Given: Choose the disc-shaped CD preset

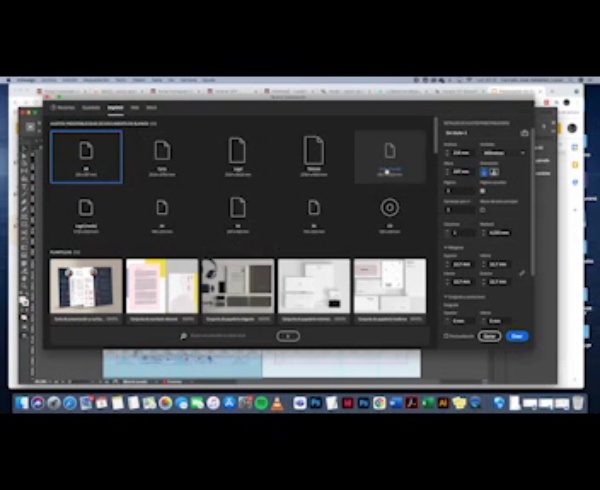Looking at the screenshot, I should click(x=390, y=215).
